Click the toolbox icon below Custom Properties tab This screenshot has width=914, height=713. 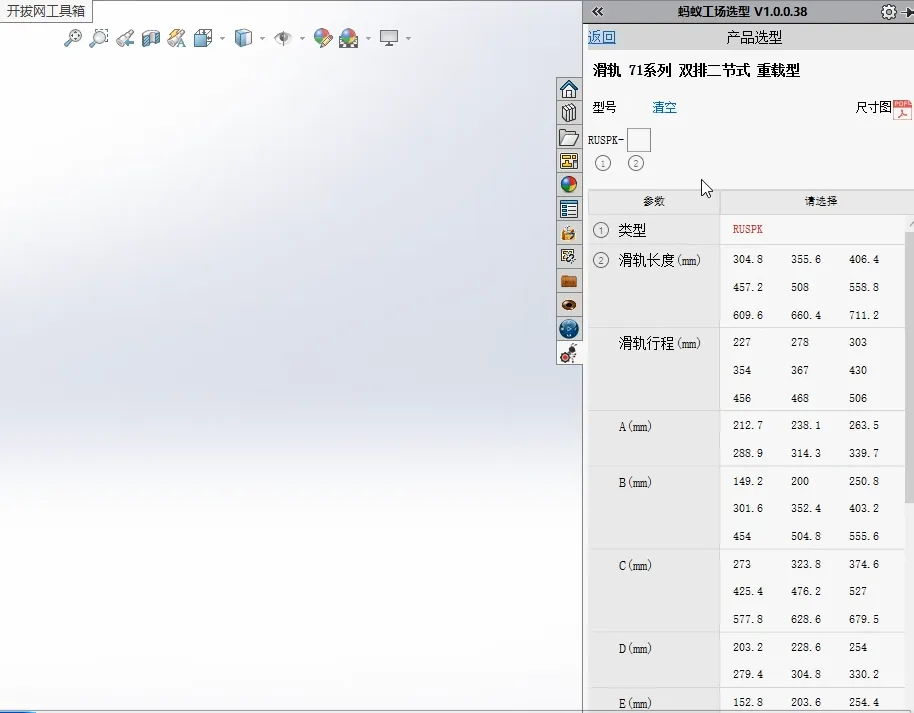pyautogui.click(x=569, y=233)
